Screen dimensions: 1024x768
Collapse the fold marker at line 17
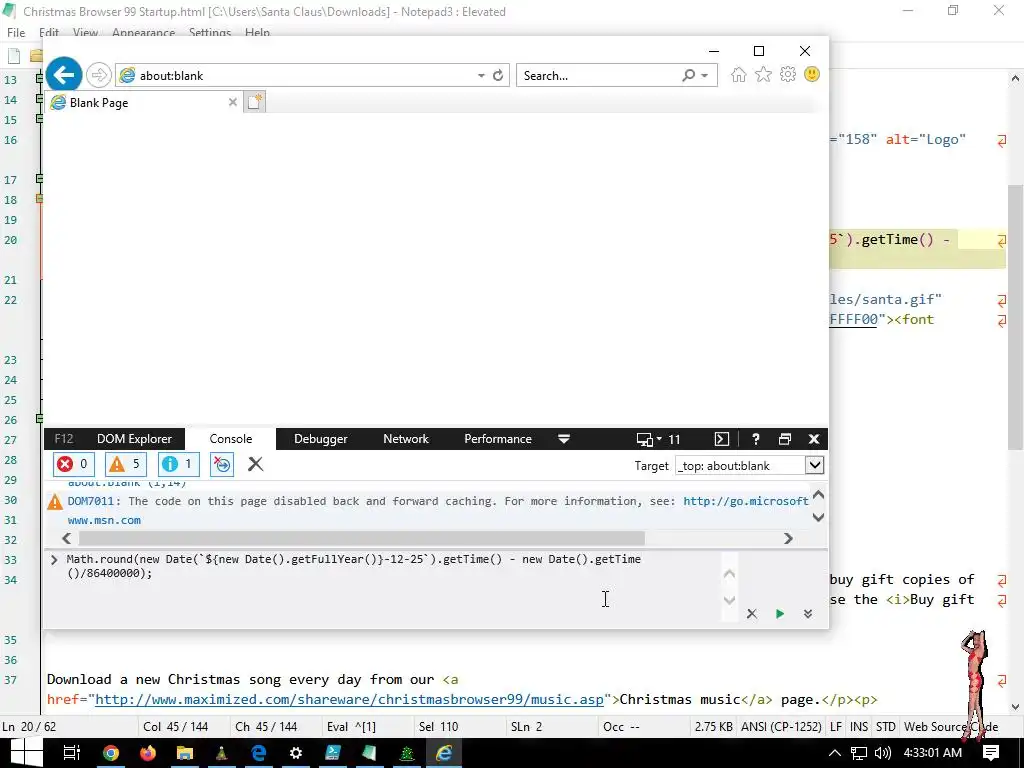pos(39,178)
